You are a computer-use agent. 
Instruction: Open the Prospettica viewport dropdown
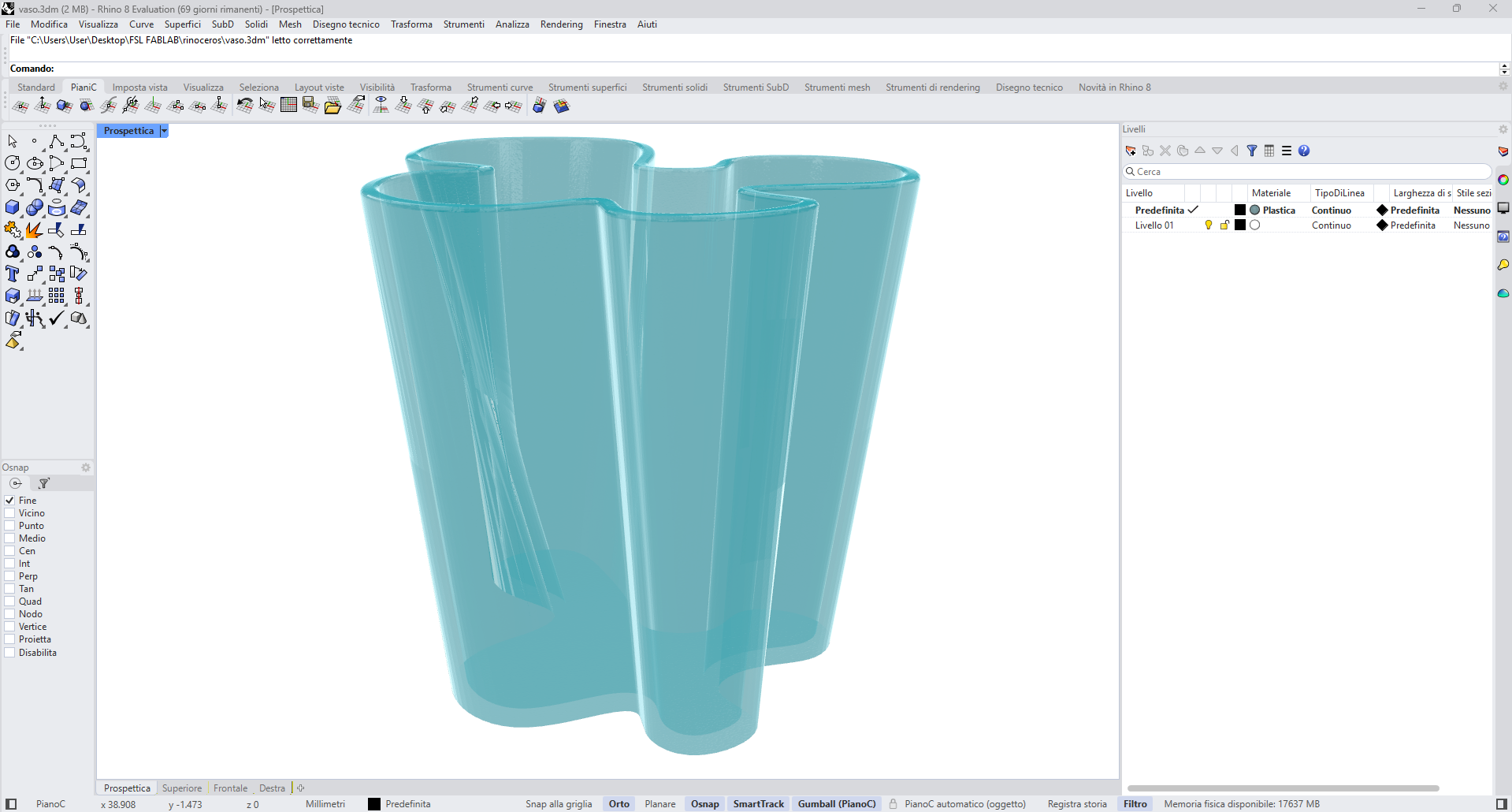point(164,130)
